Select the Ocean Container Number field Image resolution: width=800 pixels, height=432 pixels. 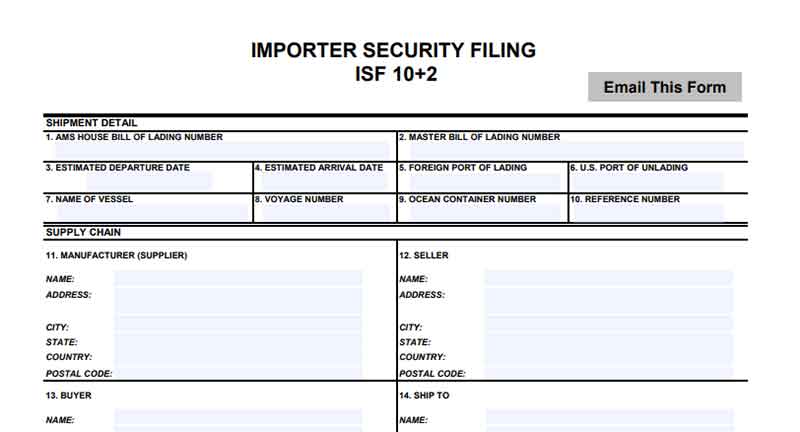pyautogui.click(x=482, y=212)
